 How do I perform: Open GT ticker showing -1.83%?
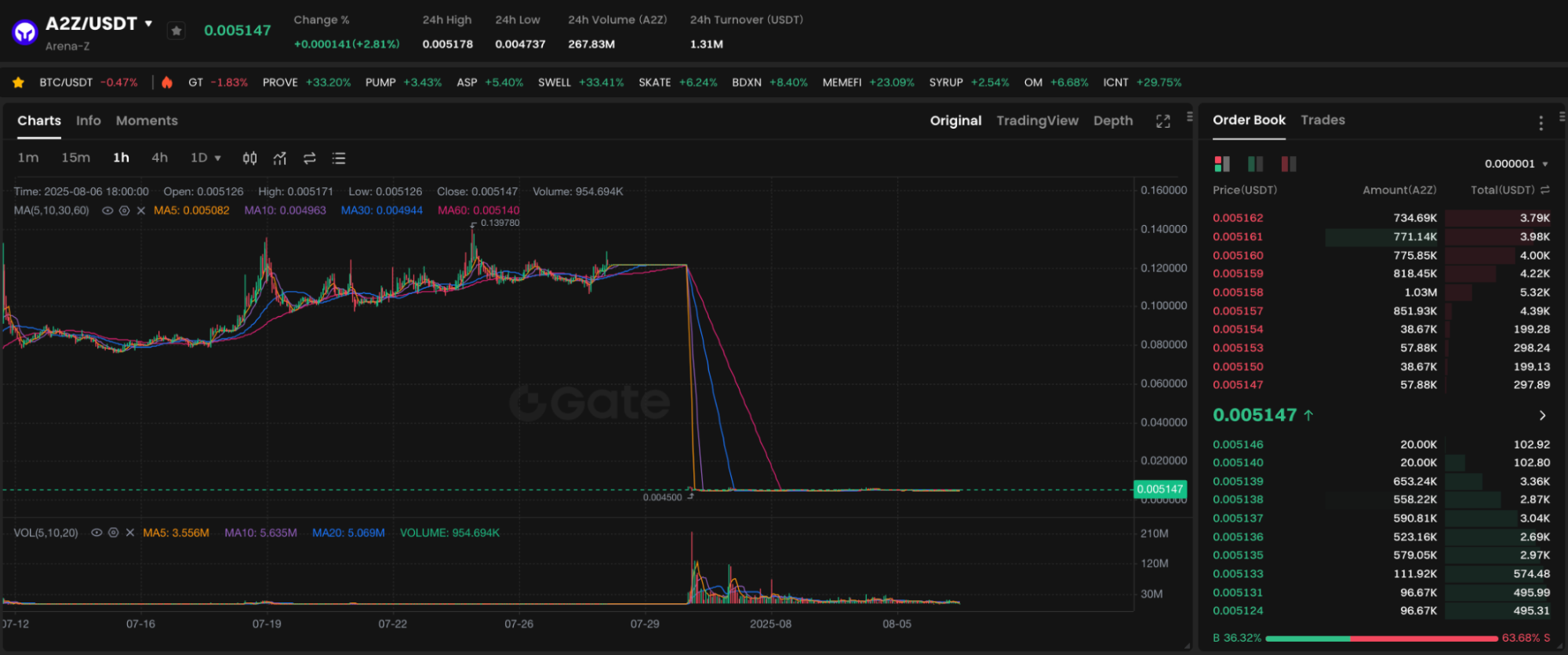(218, 82)
